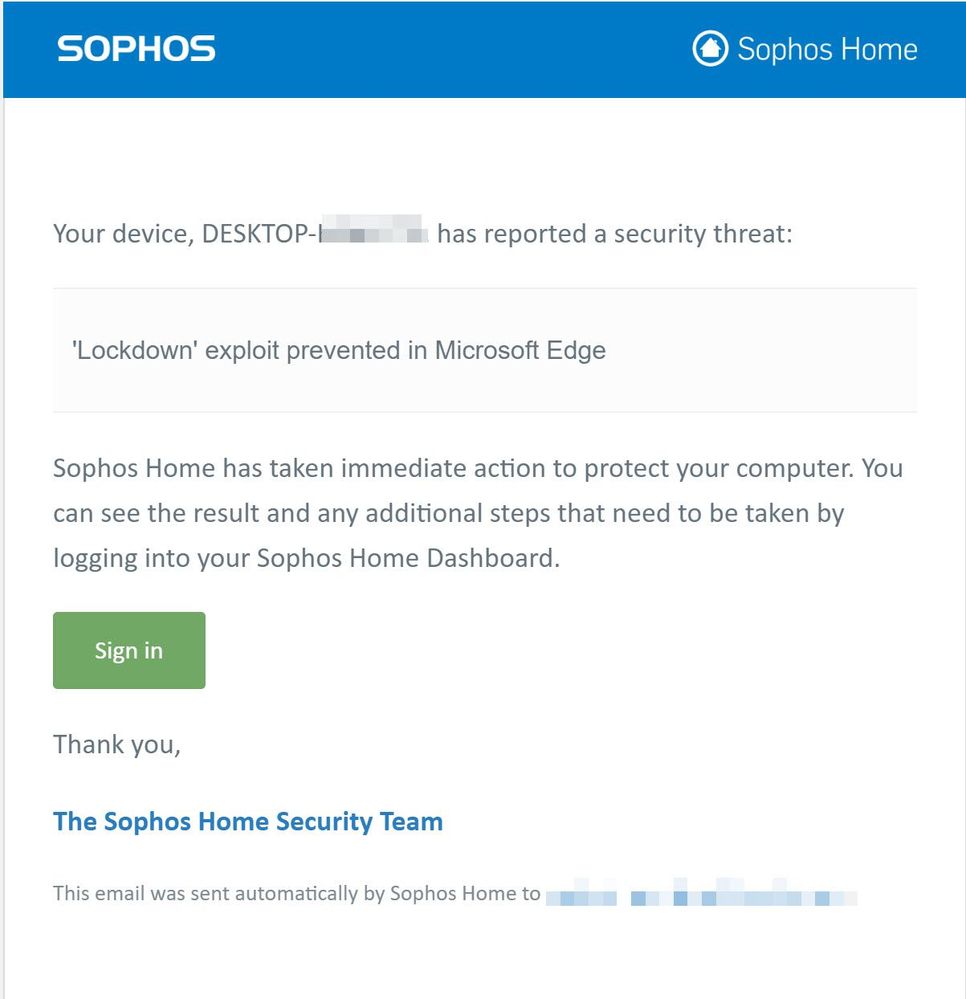The image size is (966, 999).
Task: Click the Microsoft Edge text in alert
Action: [520, 350]
